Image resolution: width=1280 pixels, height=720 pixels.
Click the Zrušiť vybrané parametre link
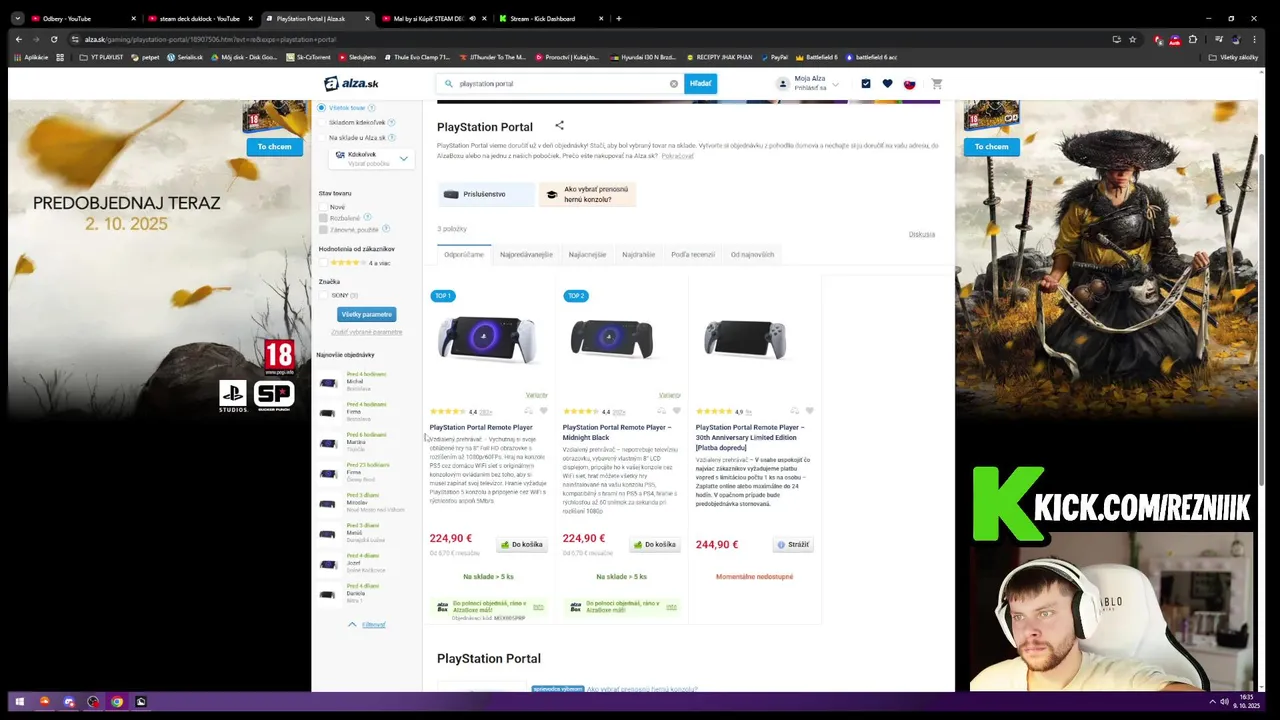coord(367,332)
